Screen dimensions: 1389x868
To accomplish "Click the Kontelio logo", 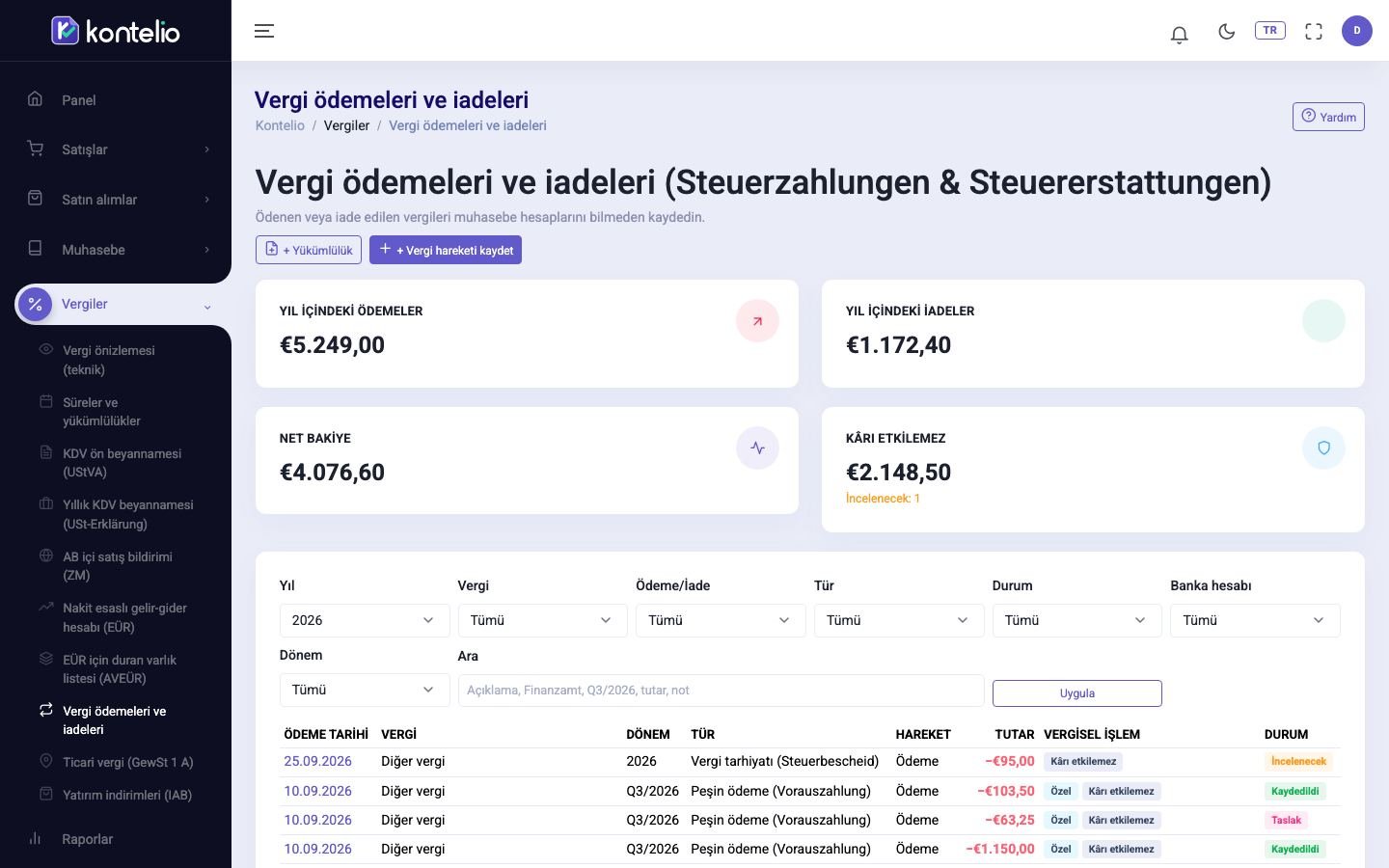I will tap(116, 31).
